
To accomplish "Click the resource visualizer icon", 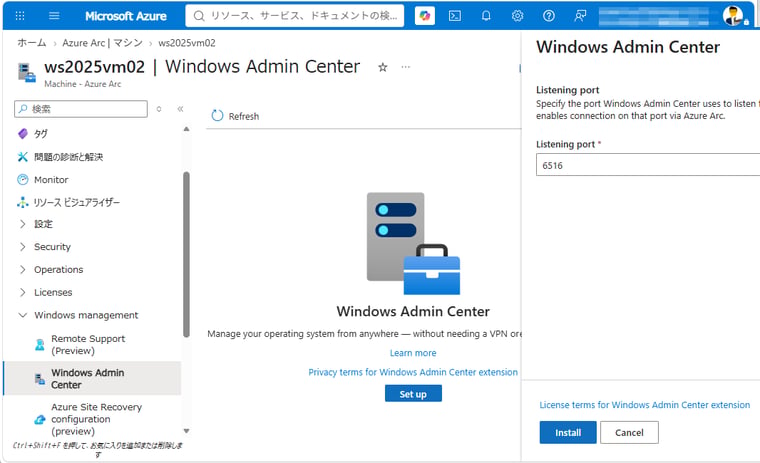I will point(23,202).
